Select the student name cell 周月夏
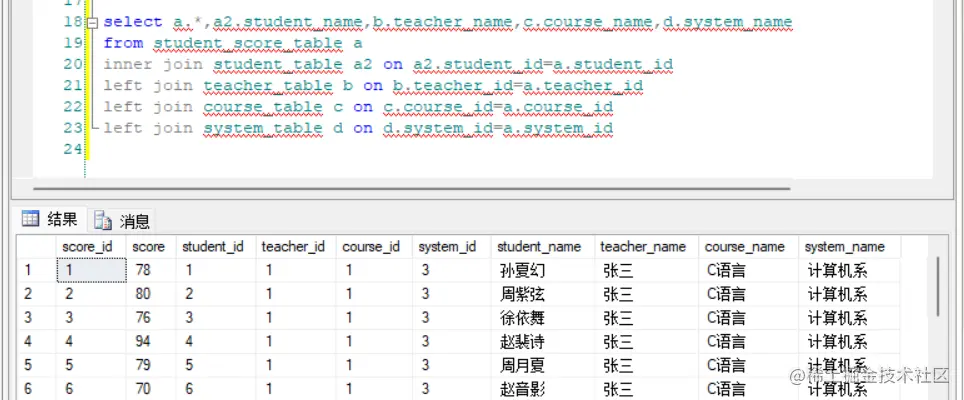964x400 pixels. (542, 365)
